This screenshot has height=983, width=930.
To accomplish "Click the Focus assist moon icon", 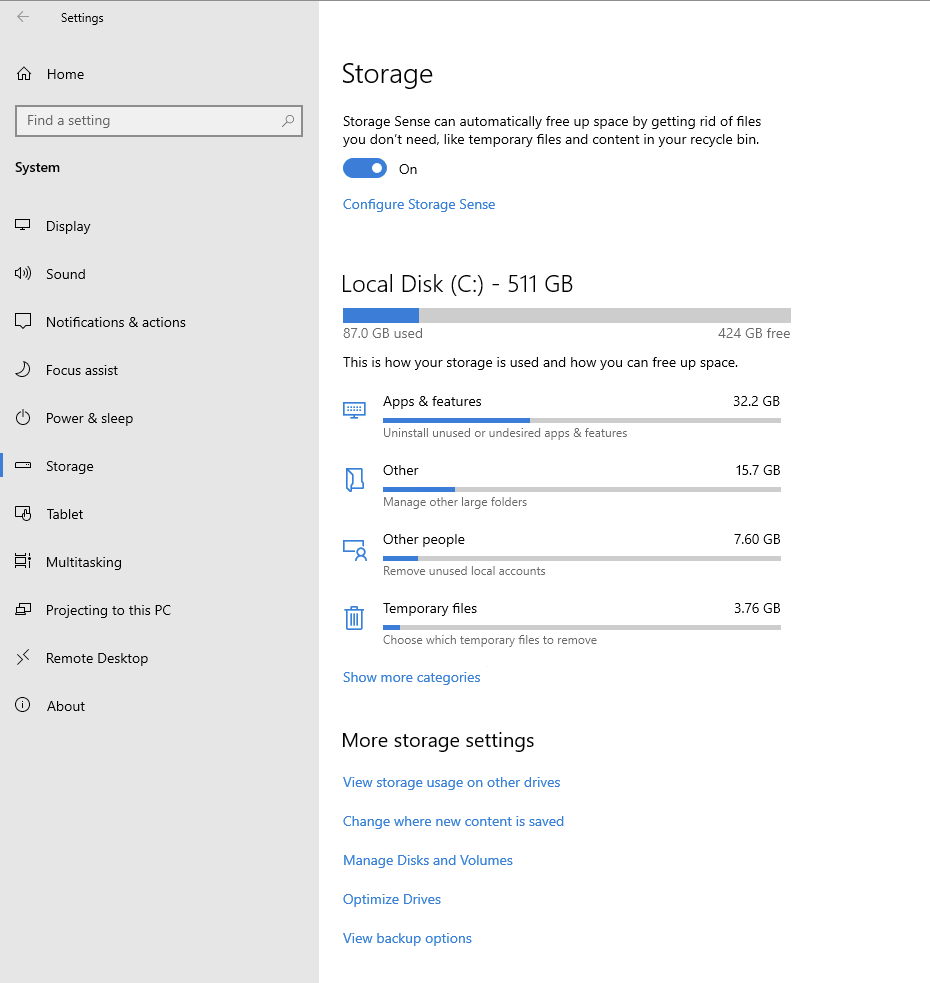I will (x=23, y=370).
